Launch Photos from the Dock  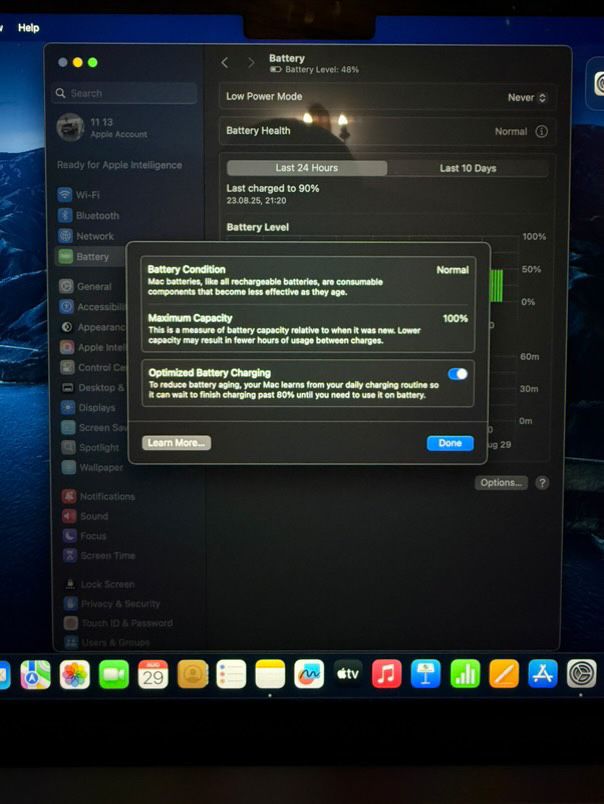click(74, 674)
